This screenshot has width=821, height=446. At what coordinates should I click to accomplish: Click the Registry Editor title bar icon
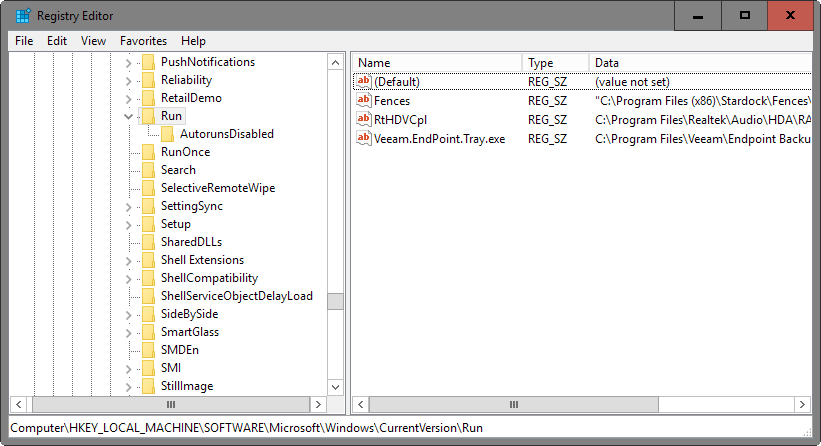(x=23, y=16)
